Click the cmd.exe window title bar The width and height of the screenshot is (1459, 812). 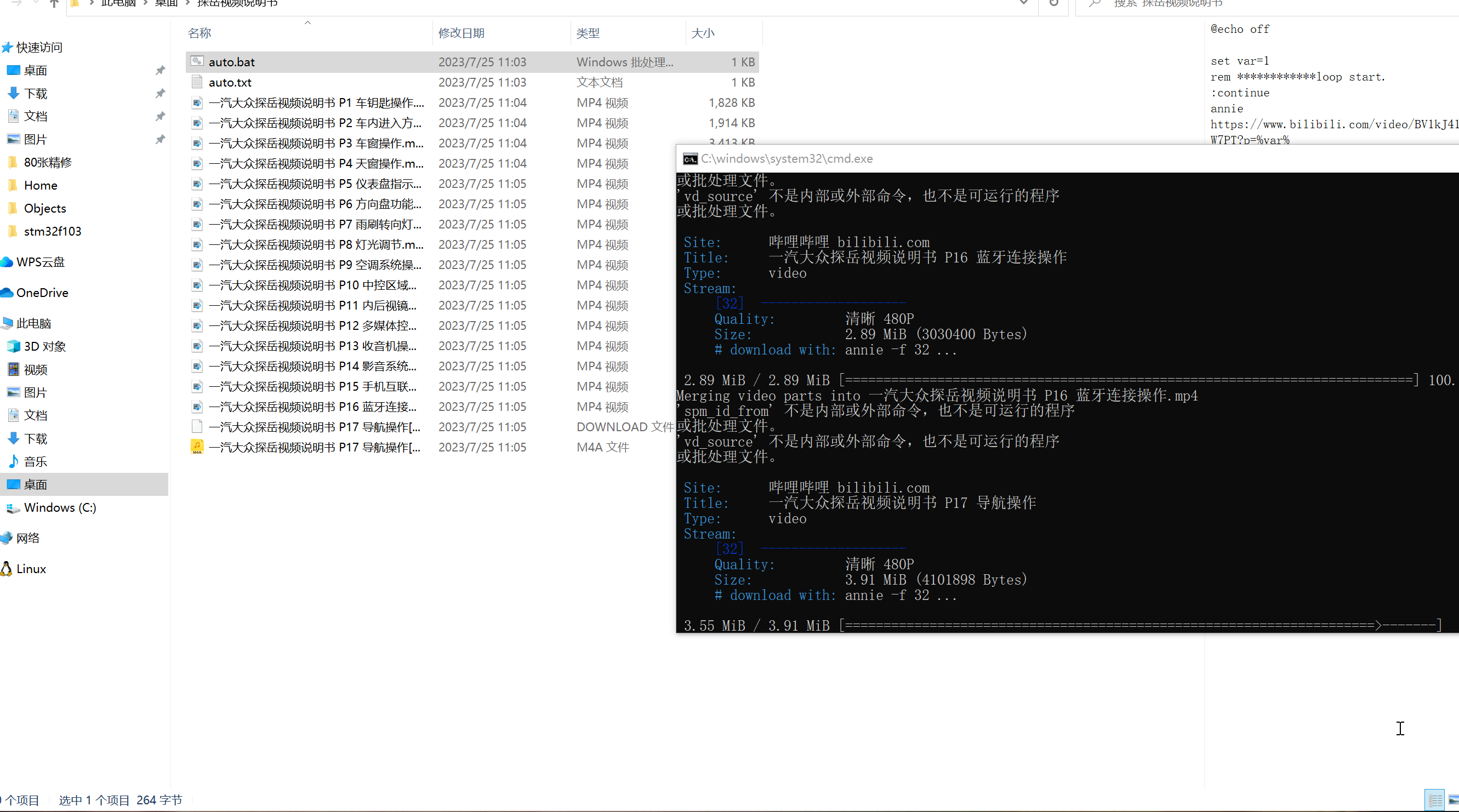click(x=1068, y=158)
